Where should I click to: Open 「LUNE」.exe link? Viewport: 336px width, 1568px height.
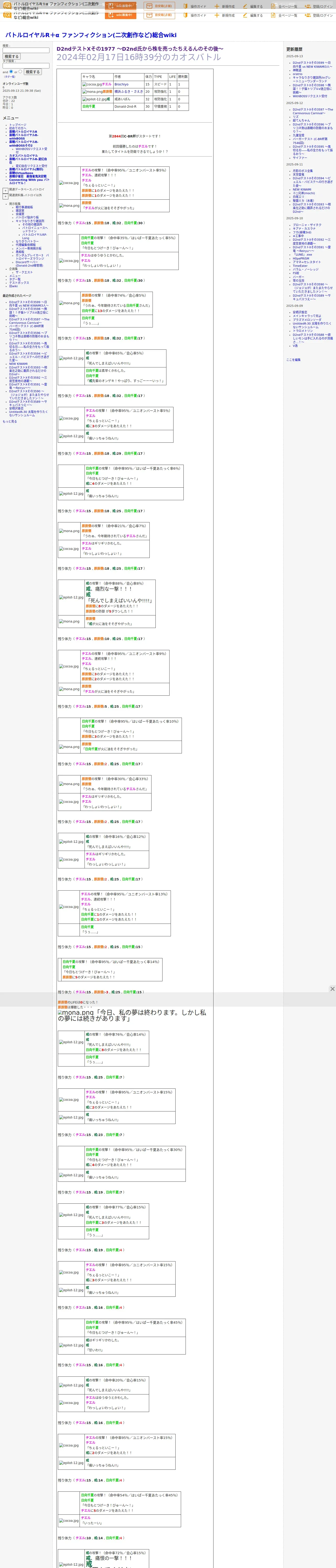(x=303, y=255)
